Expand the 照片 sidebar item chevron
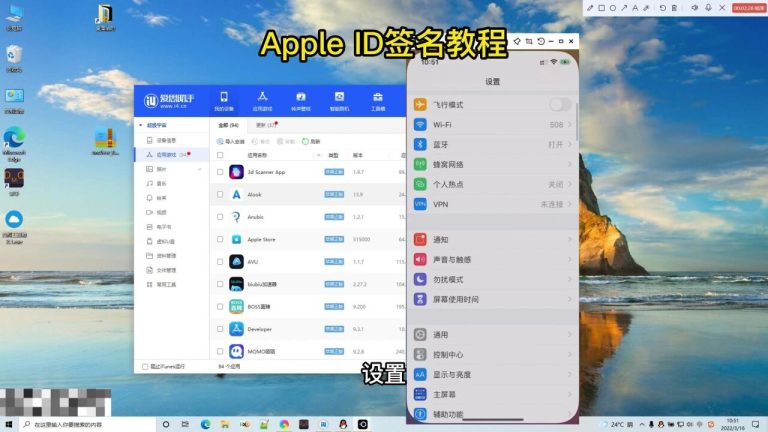 pos(199,169)
